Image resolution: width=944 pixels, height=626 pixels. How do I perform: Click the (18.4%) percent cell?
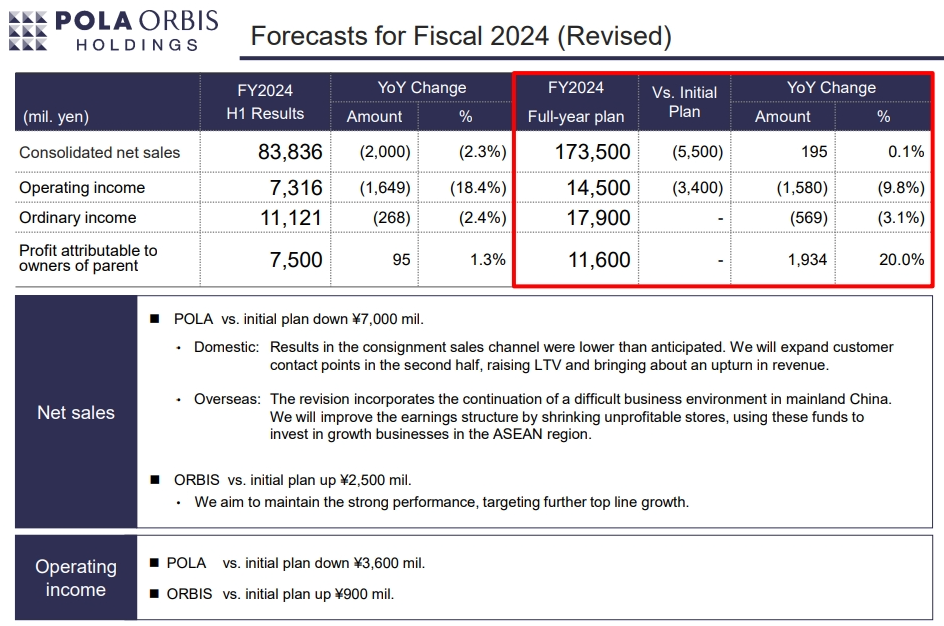[478, 188]
